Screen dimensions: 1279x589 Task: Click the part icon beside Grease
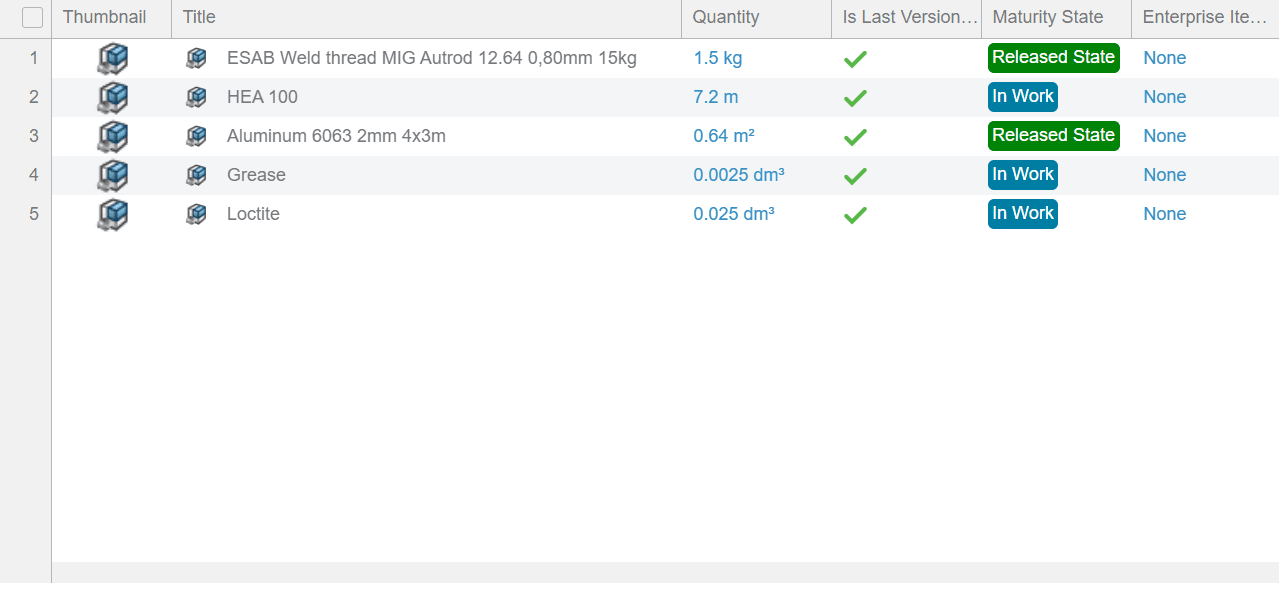(196, 175)
